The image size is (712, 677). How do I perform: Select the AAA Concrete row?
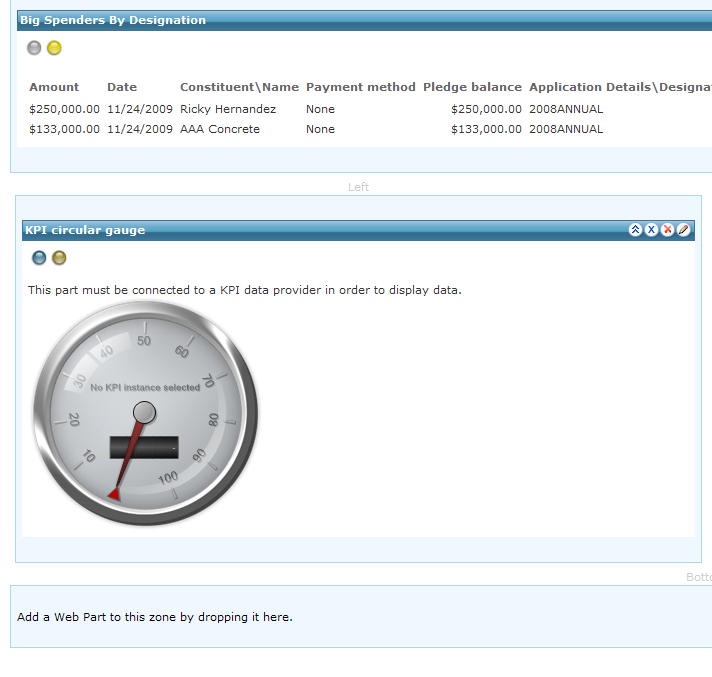pos(220,129)
